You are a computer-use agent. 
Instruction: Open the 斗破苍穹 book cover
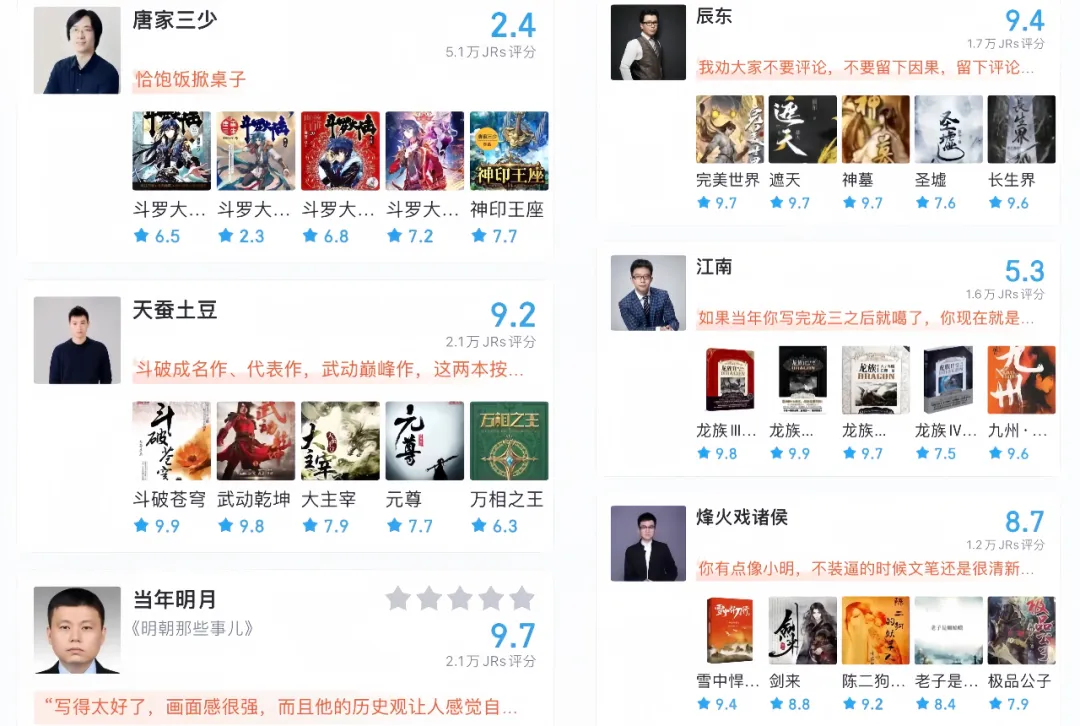pyautogui.click(x=172, y=441)
